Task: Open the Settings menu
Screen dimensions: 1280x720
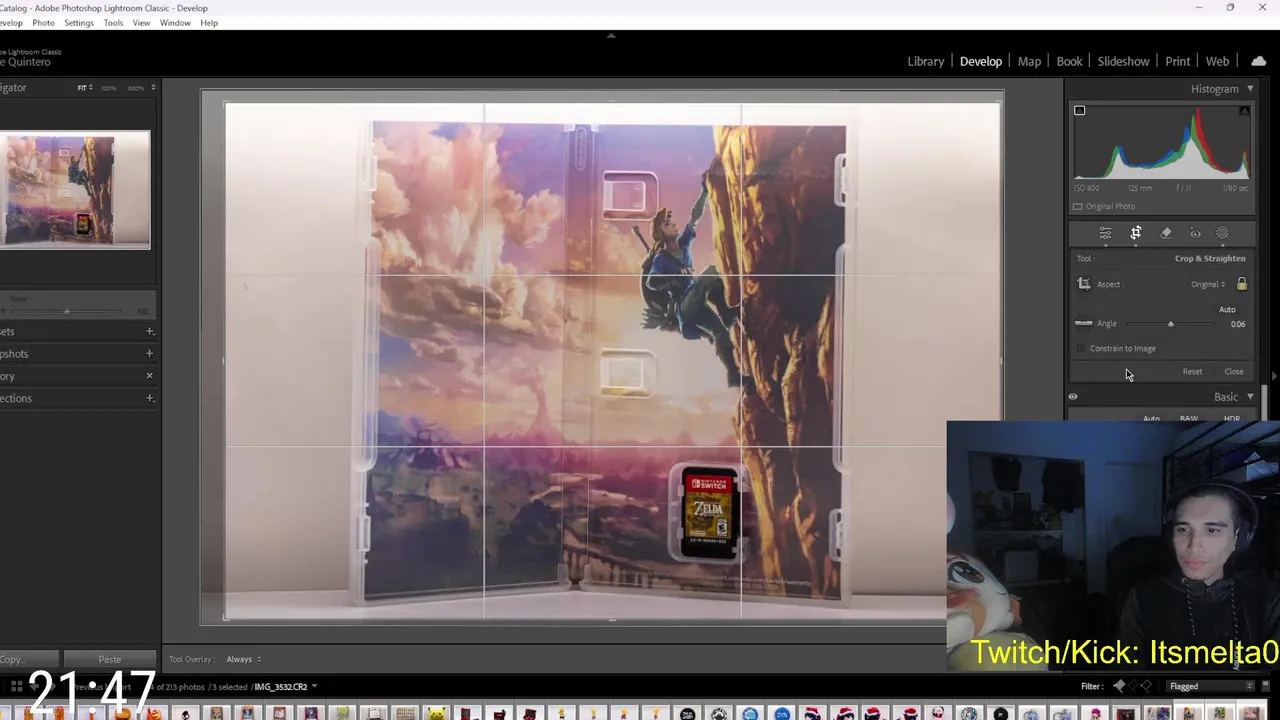Action: [78, 22]
